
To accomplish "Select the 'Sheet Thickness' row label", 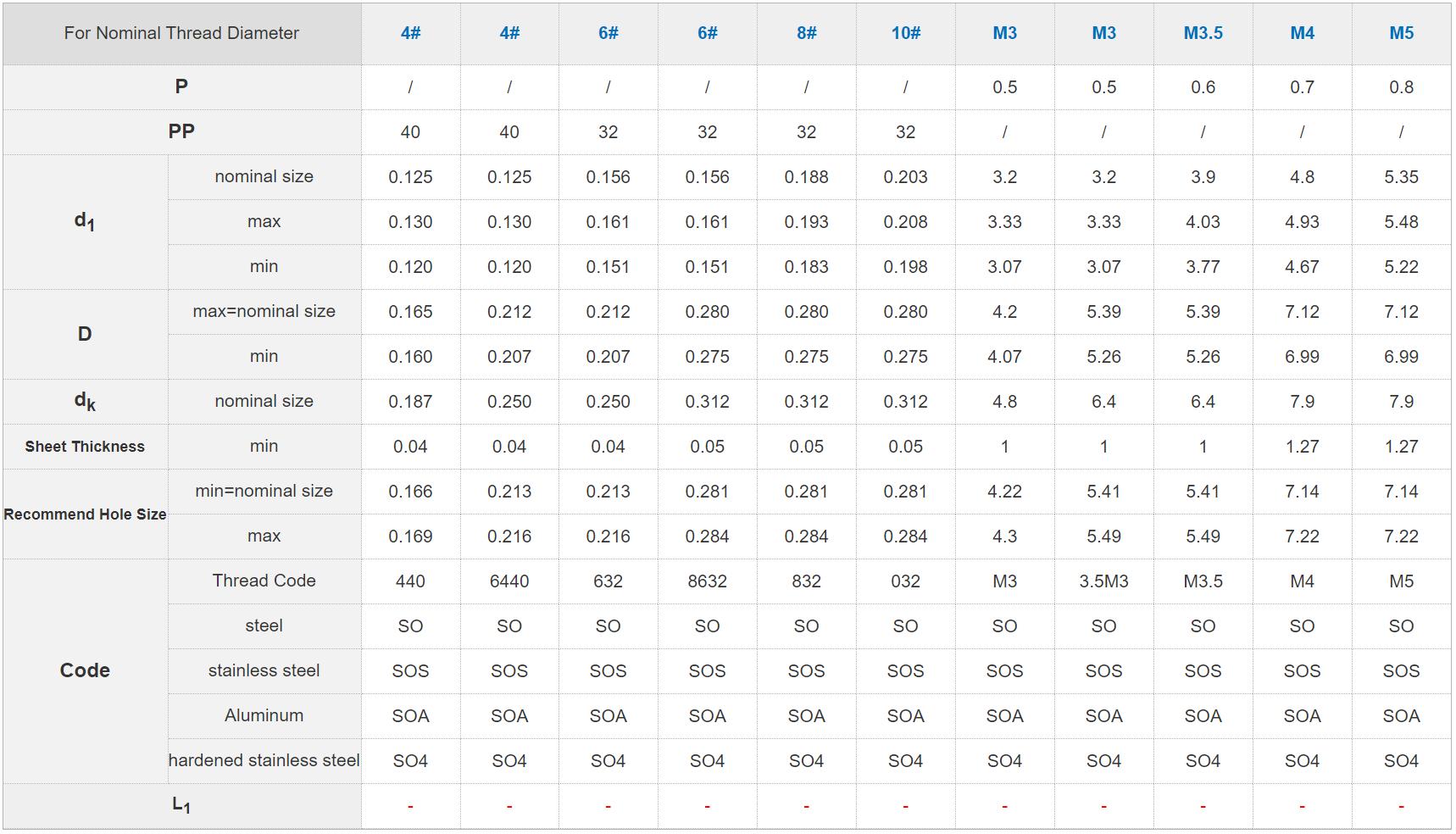I will point(85,447).
